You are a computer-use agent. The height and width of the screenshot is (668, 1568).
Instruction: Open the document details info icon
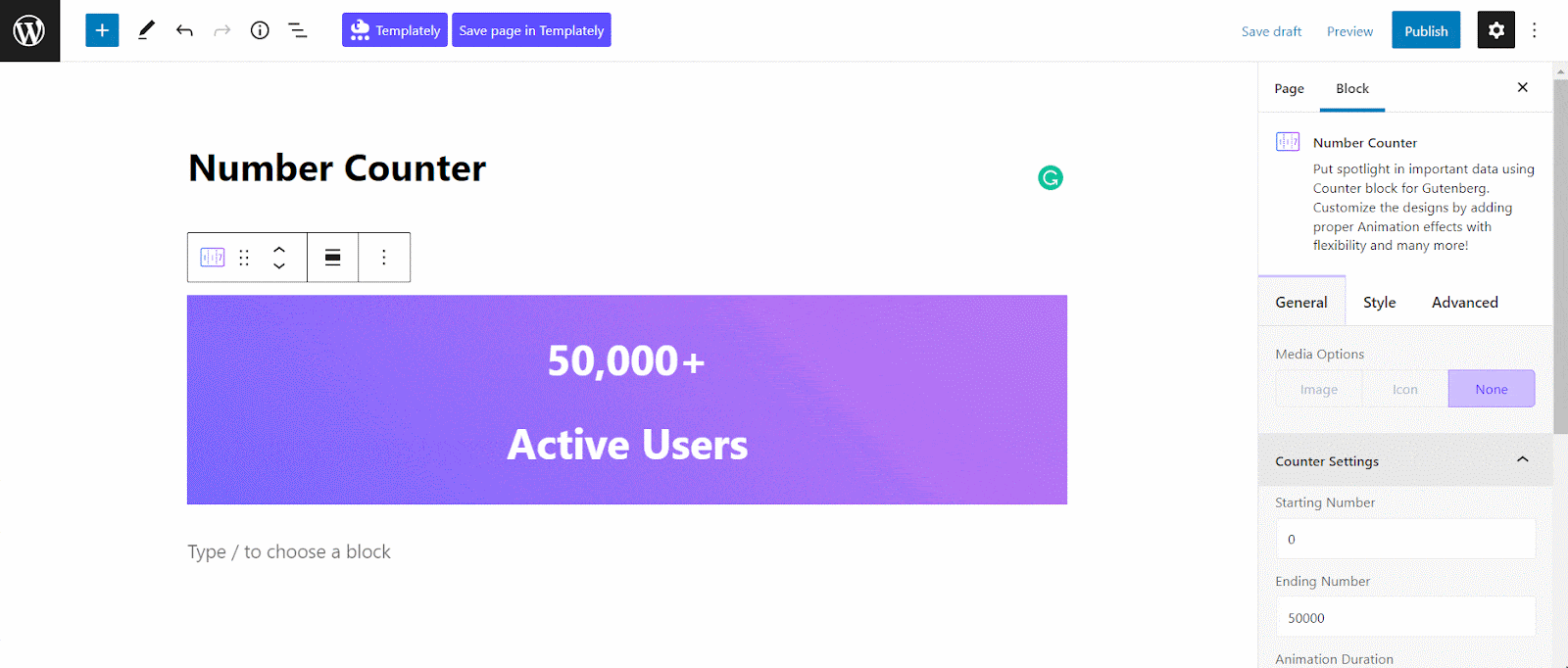point(260,30)
